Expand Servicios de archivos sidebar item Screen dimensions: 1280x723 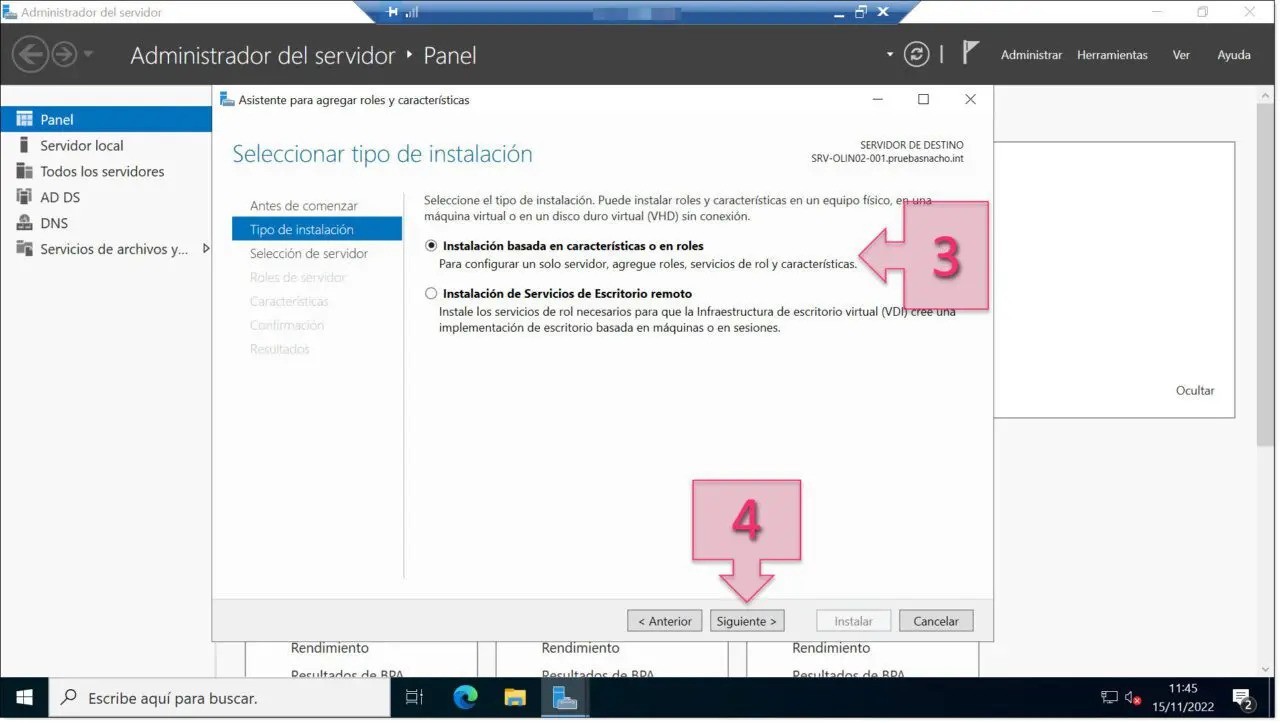click(206, 249)
